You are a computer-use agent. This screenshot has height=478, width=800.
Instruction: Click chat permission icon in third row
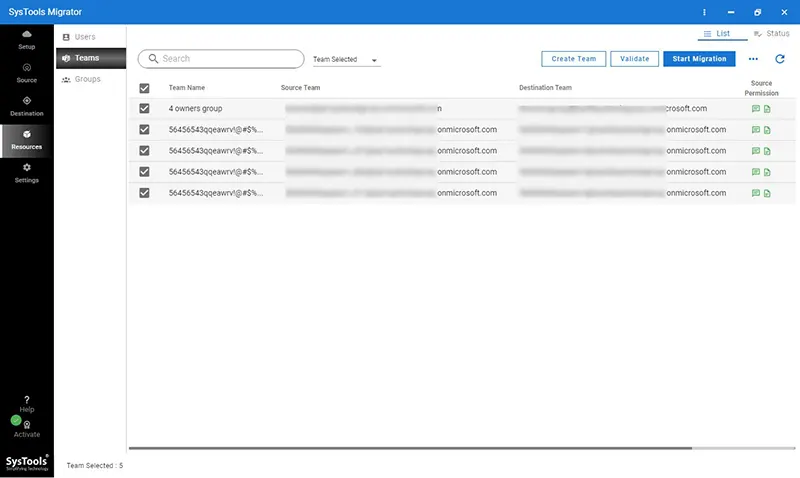tap(756, 151)
